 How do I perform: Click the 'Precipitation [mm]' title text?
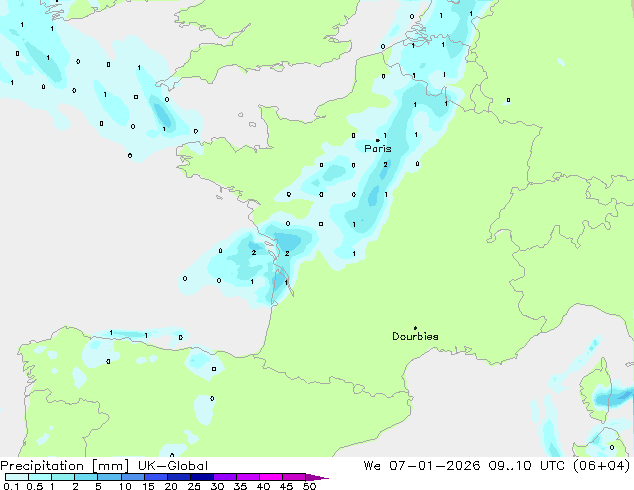coord(65,466)
